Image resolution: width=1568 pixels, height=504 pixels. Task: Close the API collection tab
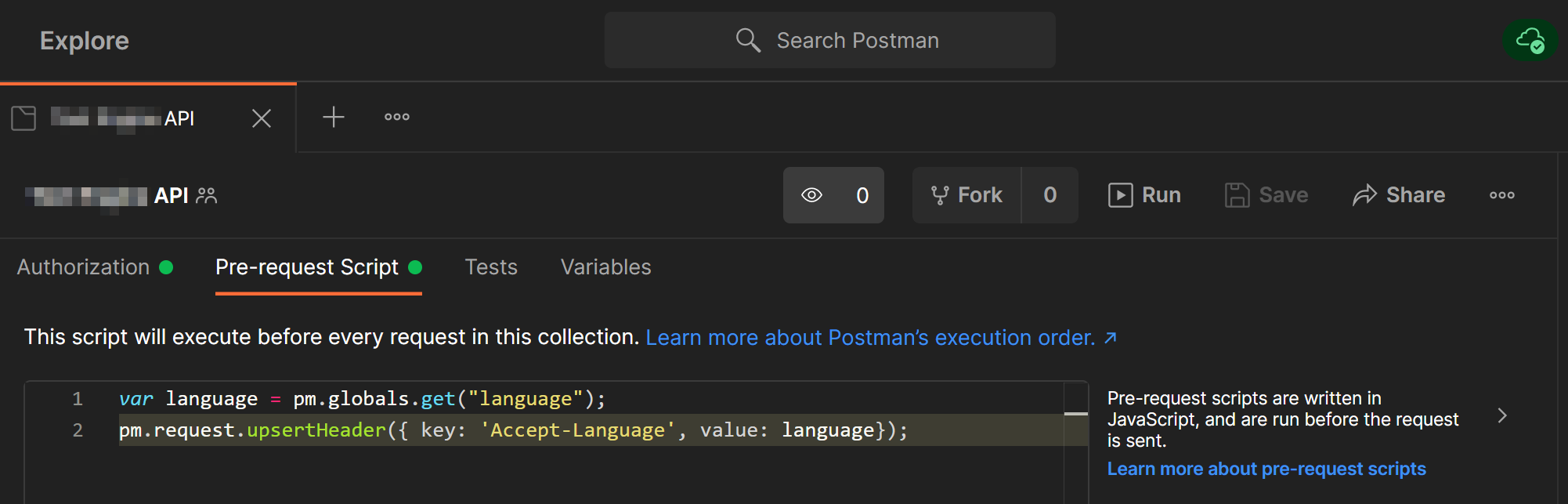[262, 118]
